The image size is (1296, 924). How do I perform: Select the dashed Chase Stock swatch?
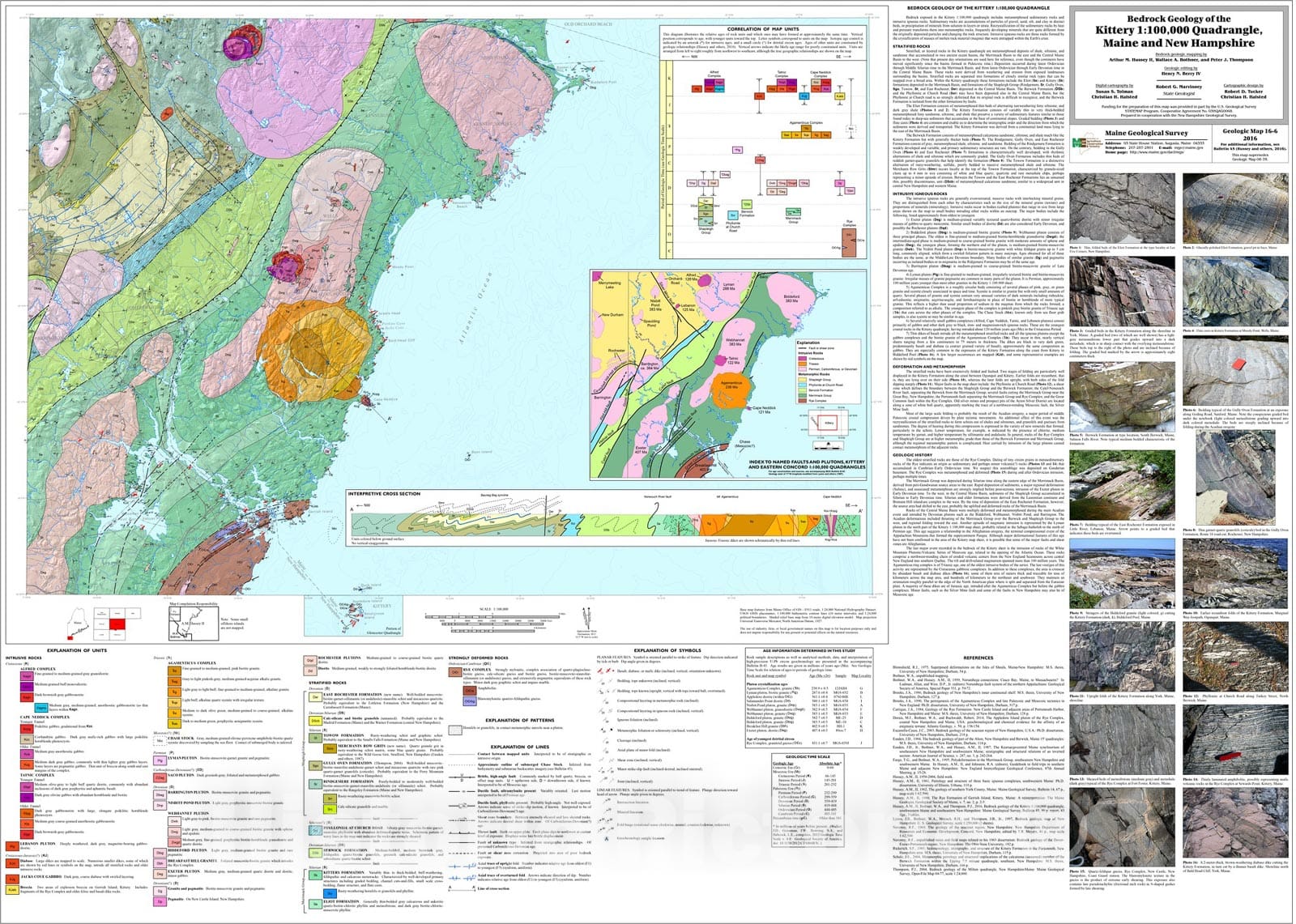[160, 741]
